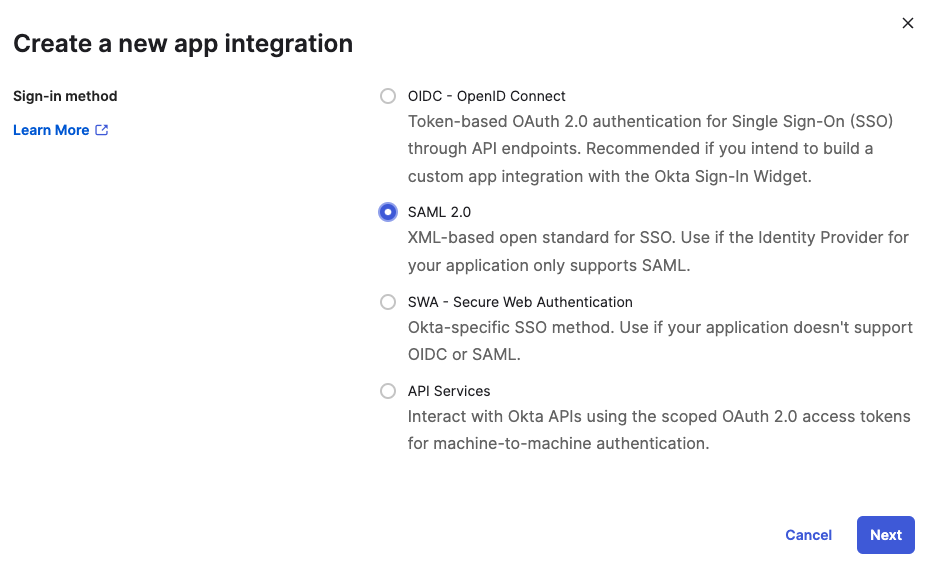Click the Next button
Image resolution: width=929 pixels, height=572 pixels.
[x=885, y=535]
